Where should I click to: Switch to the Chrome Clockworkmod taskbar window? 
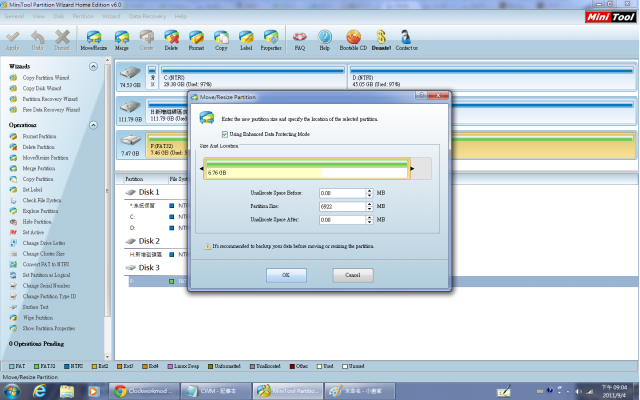pyautogui.click(x=144, y=391)
